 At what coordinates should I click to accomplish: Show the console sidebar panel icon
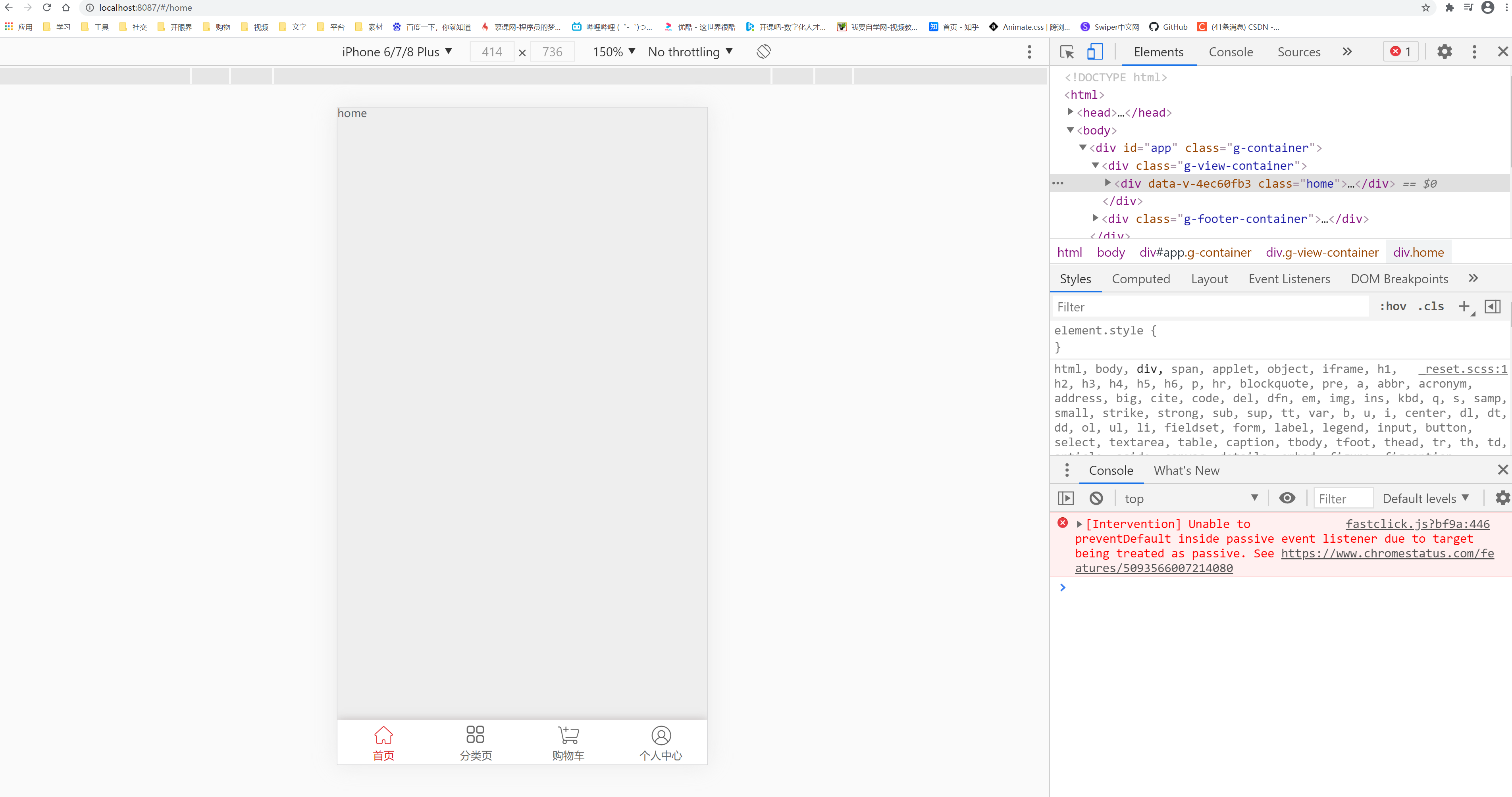tap(1065, 498)
